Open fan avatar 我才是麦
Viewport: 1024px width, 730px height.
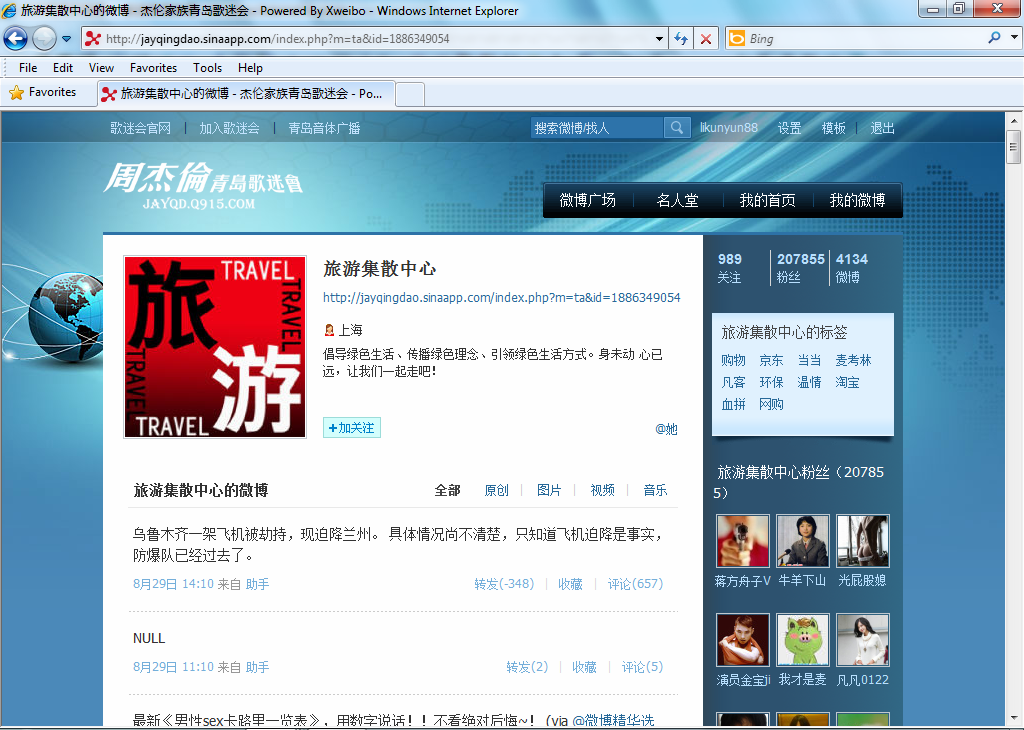coord(803,640)
